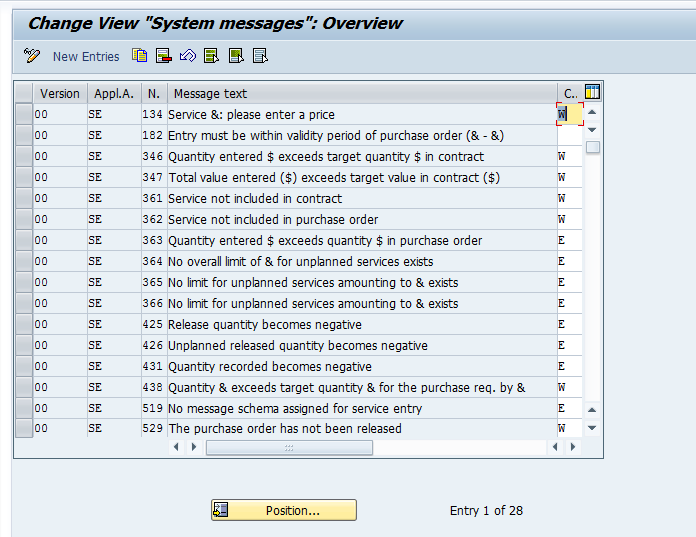Click the Position... button
696x537 pixels.
(284, 510)
